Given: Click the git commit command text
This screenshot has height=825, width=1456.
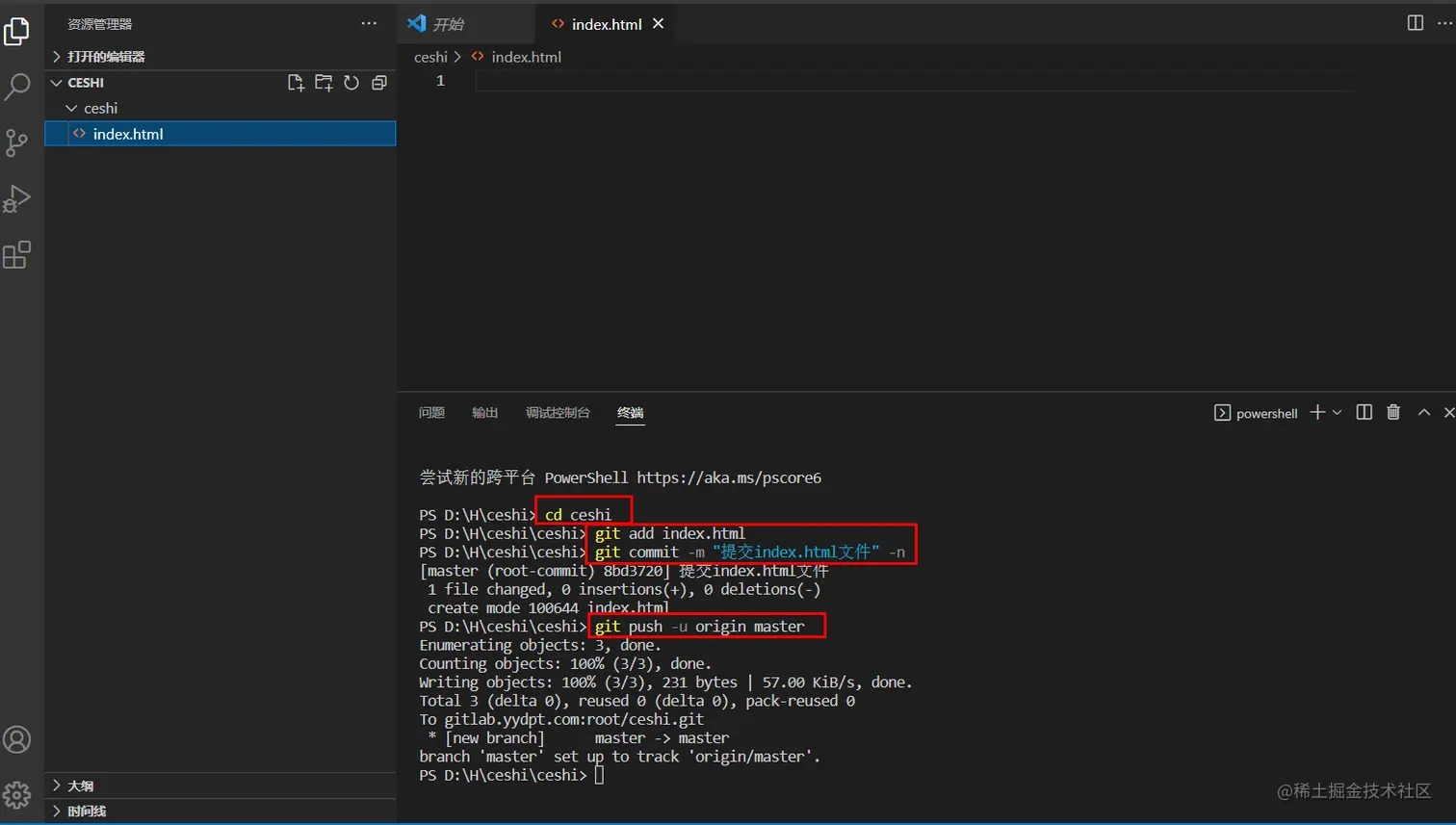Looking at the screenshot, I should pos(750,552).
